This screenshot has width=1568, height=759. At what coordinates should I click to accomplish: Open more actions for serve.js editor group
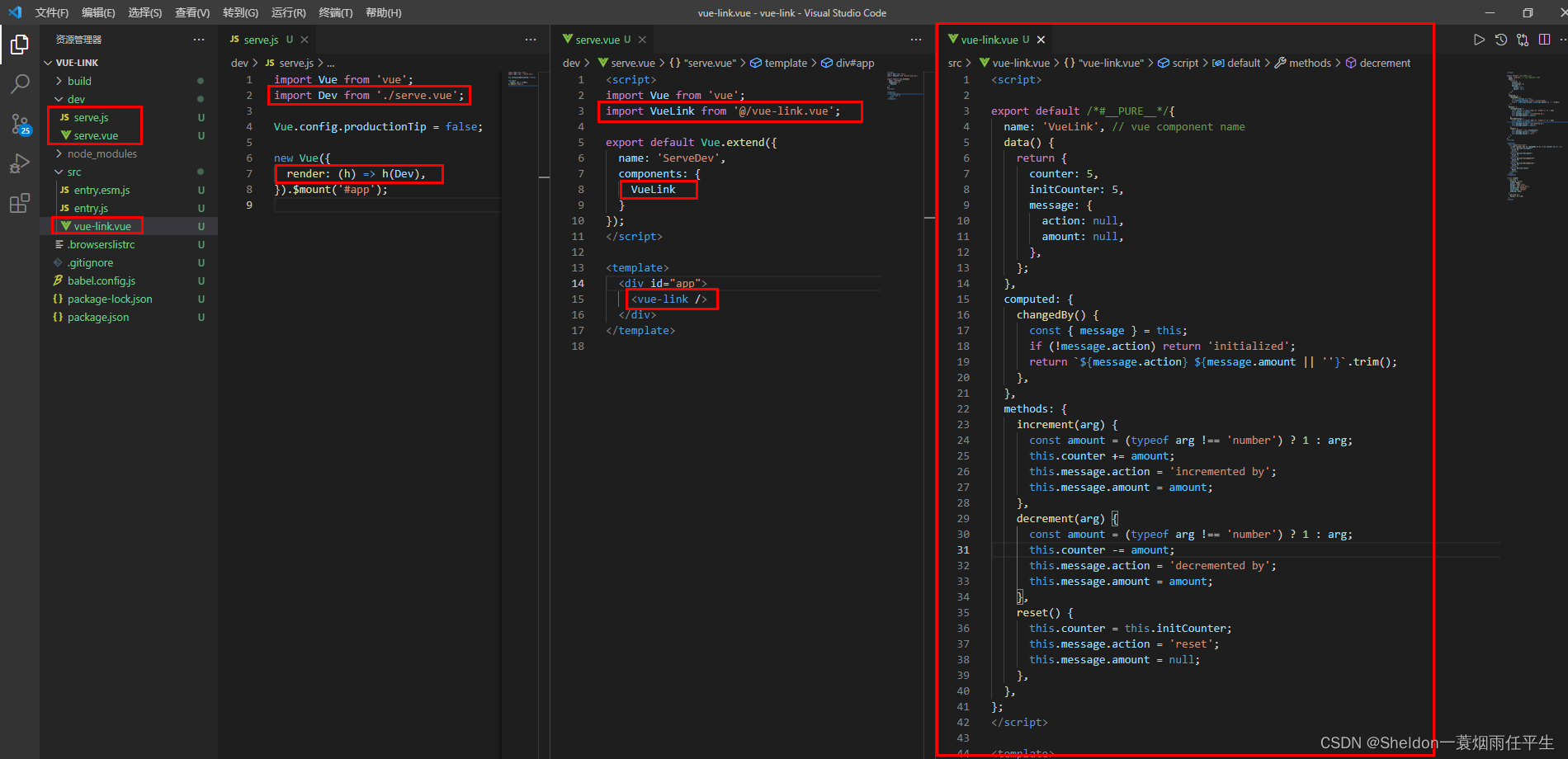coord(531,40)
